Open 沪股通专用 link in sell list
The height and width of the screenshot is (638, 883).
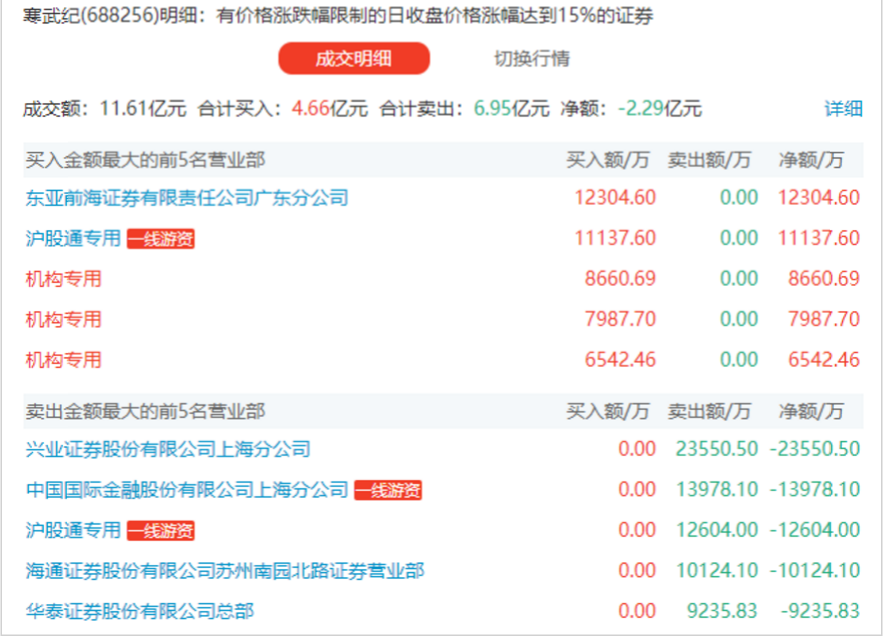click(73, 530)
